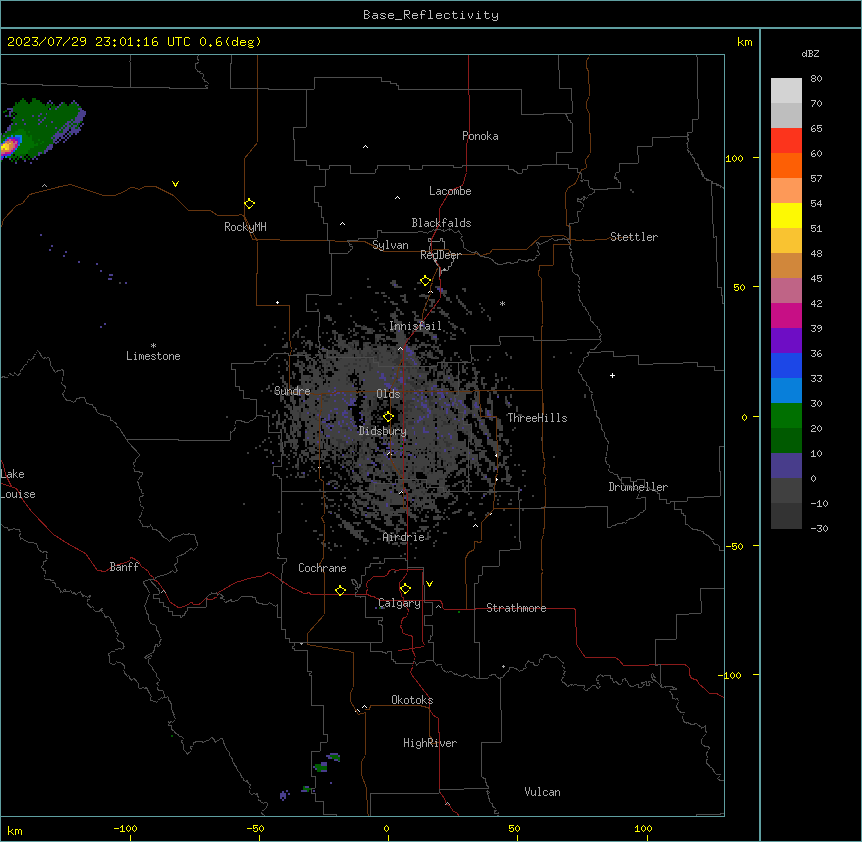This screenshot has width=862, height=842.
Task: Select the yellow diamond marker between Olds and Didsbury
Action: [388, 417]
